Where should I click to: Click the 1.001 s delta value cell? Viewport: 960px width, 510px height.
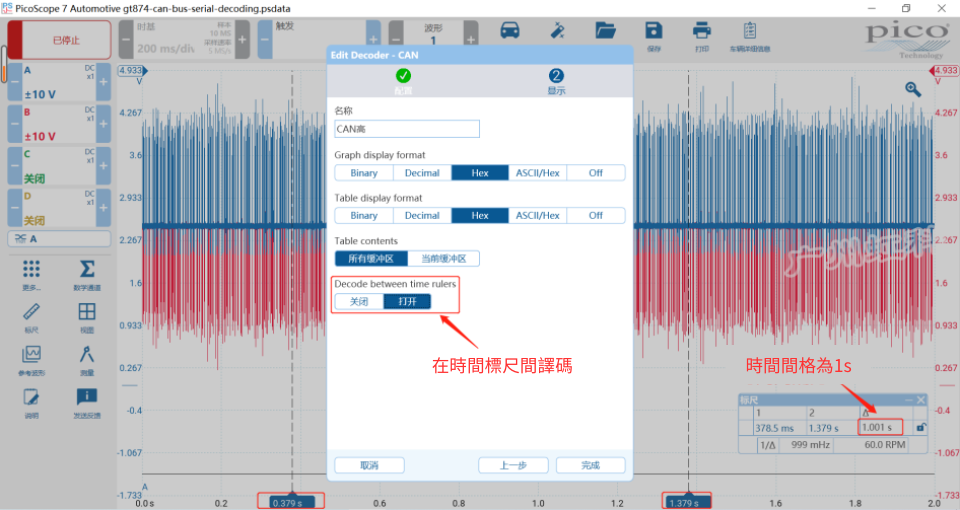point(880,427)
